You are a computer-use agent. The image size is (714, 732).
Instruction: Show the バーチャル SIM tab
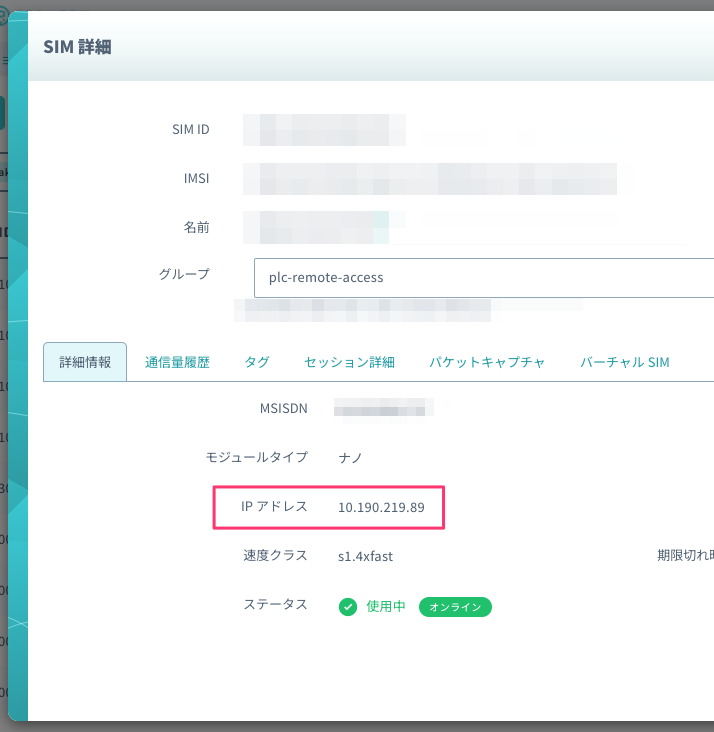[x=625, y=362]
